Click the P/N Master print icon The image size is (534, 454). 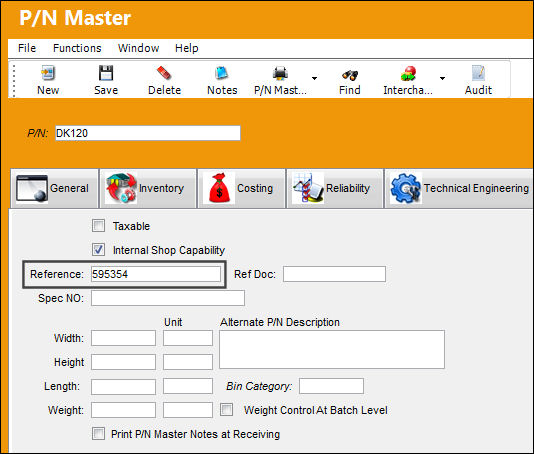(280, 73)
